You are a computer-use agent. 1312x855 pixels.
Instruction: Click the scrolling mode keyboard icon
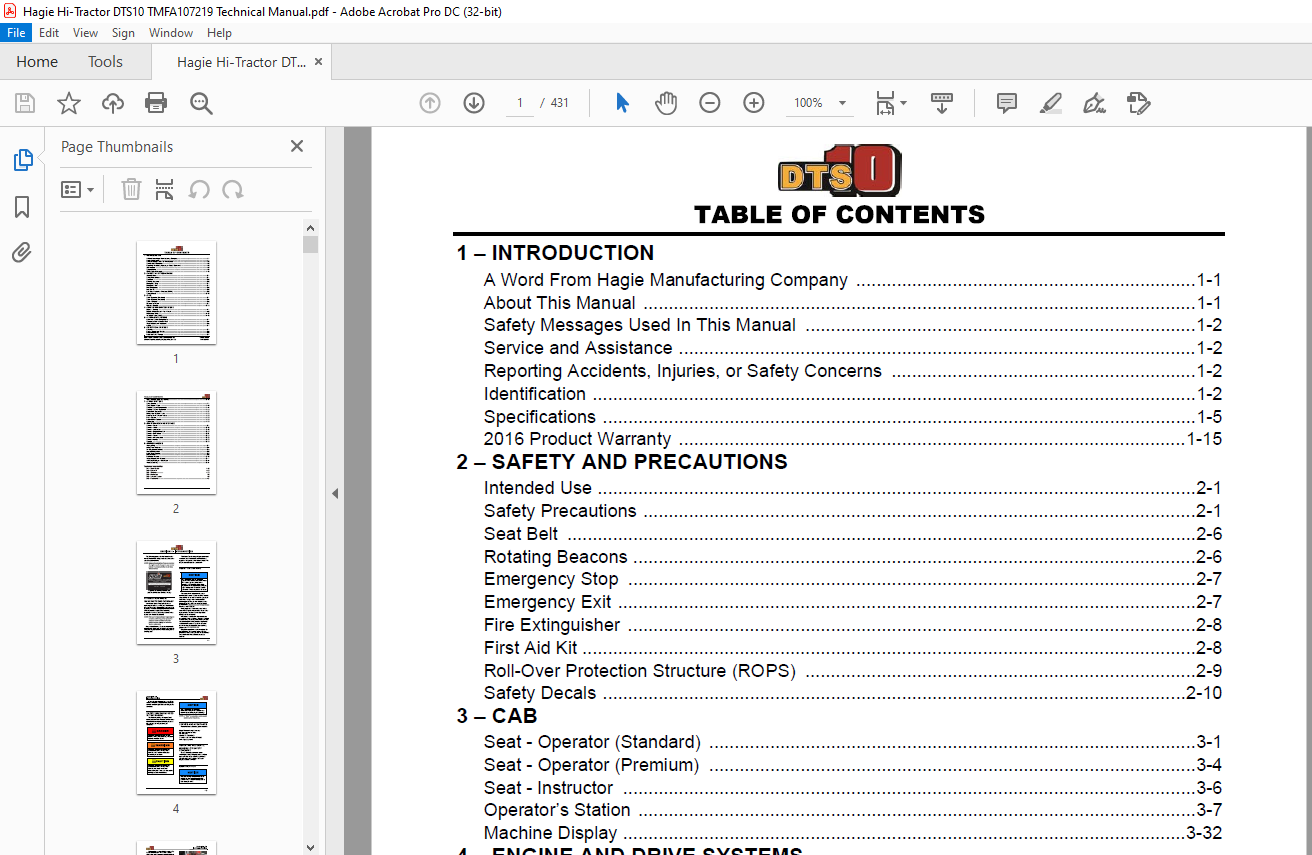942,103
